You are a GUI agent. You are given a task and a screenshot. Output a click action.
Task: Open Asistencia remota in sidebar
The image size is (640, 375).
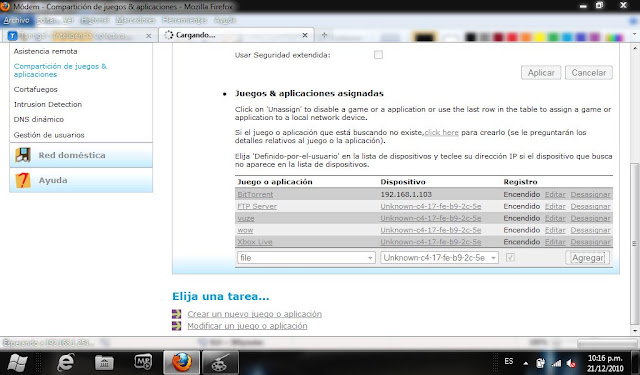[x=45, y=51]
